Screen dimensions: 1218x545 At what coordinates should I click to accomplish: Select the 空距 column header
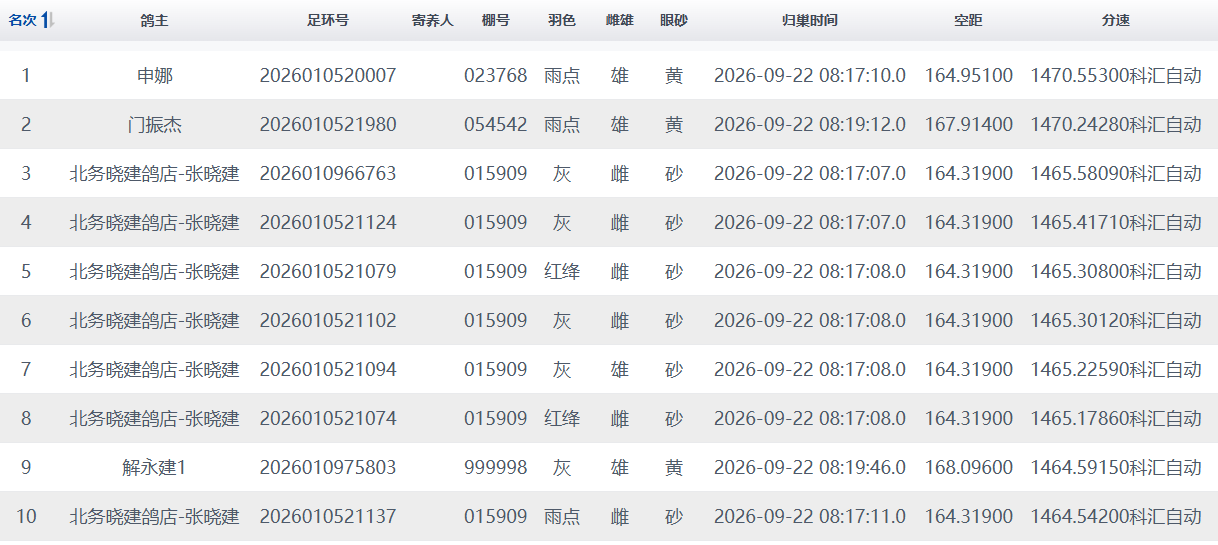coord(968,20)
